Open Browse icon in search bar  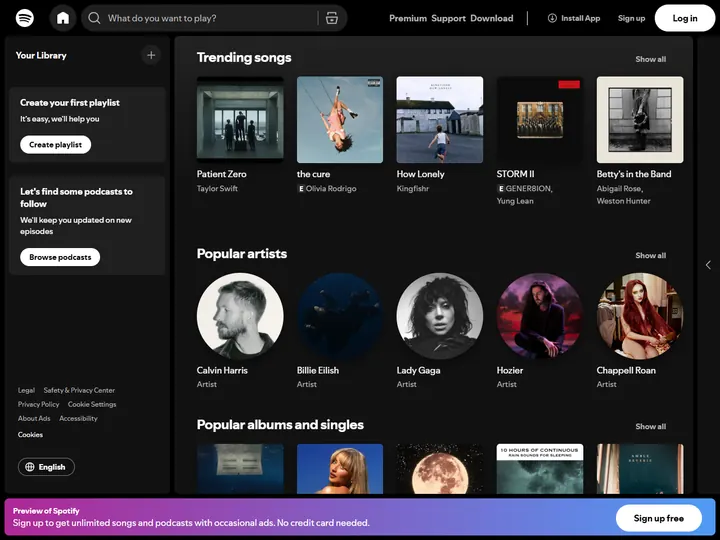click(332, 18)
